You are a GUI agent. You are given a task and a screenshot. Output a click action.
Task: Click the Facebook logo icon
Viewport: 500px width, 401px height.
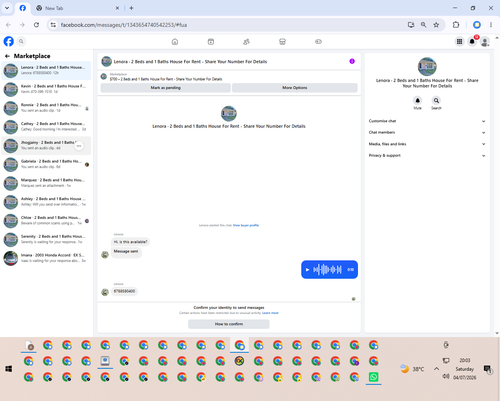click(x=9, y=41)
